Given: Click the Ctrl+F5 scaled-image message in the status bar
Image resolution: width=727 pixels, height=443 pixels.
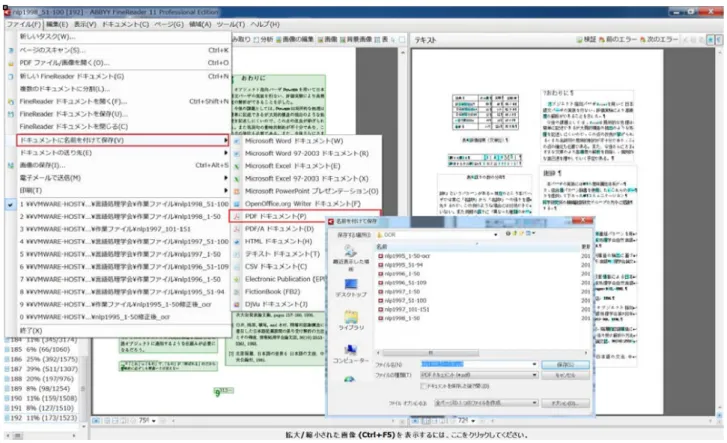Looking at the screenshot, I should click(406, 435).
